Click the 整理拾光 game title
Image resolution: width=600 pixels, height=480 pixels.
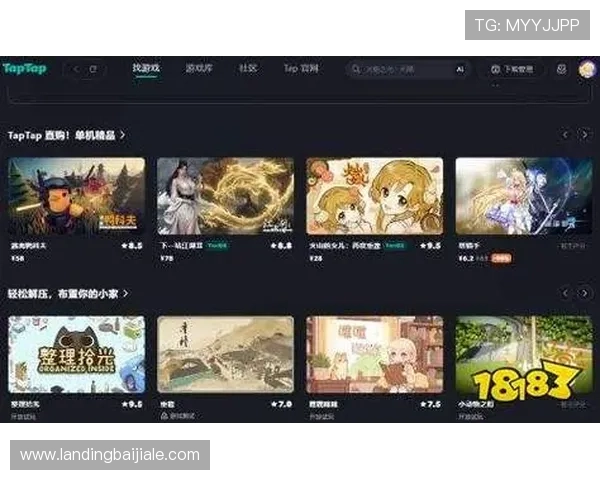coord(25,404)
